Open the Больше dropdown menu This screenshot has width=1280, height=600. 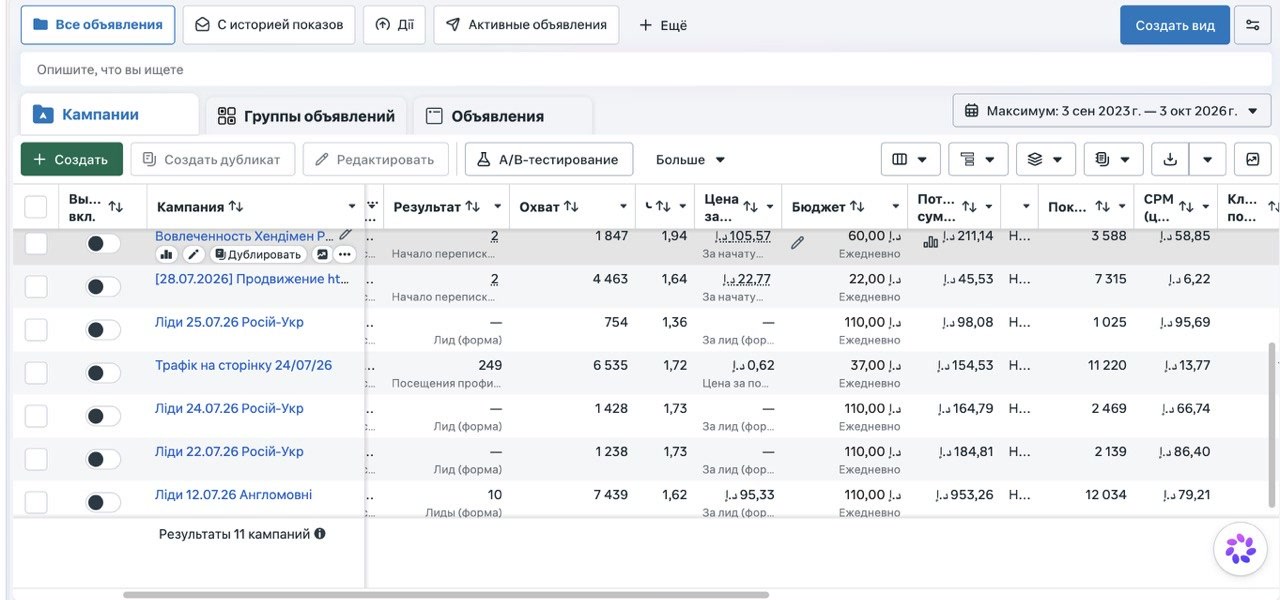[690, 160]
